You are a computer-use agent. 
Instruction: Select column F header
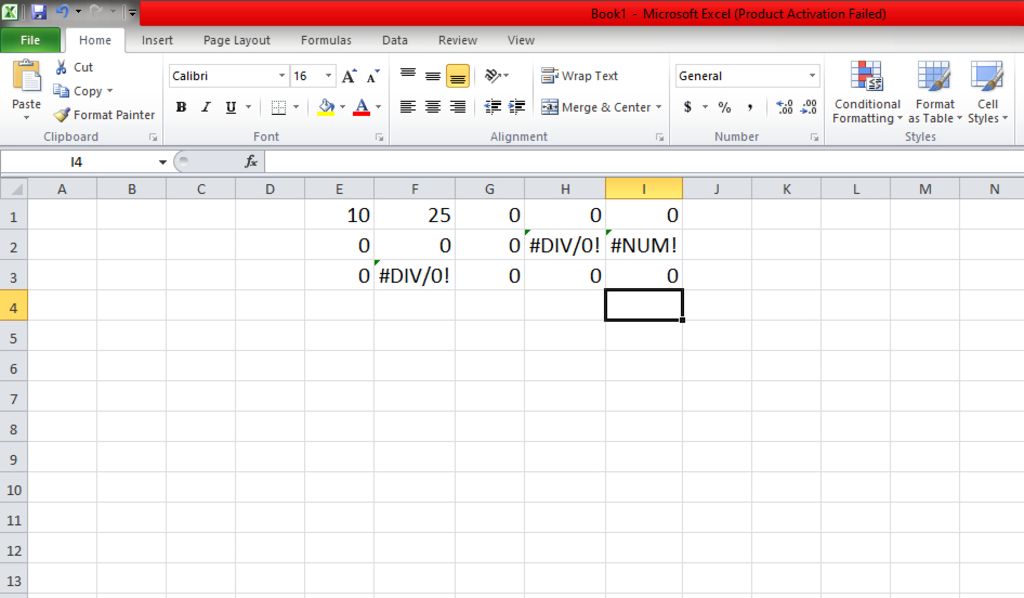[x=415, y=189]
